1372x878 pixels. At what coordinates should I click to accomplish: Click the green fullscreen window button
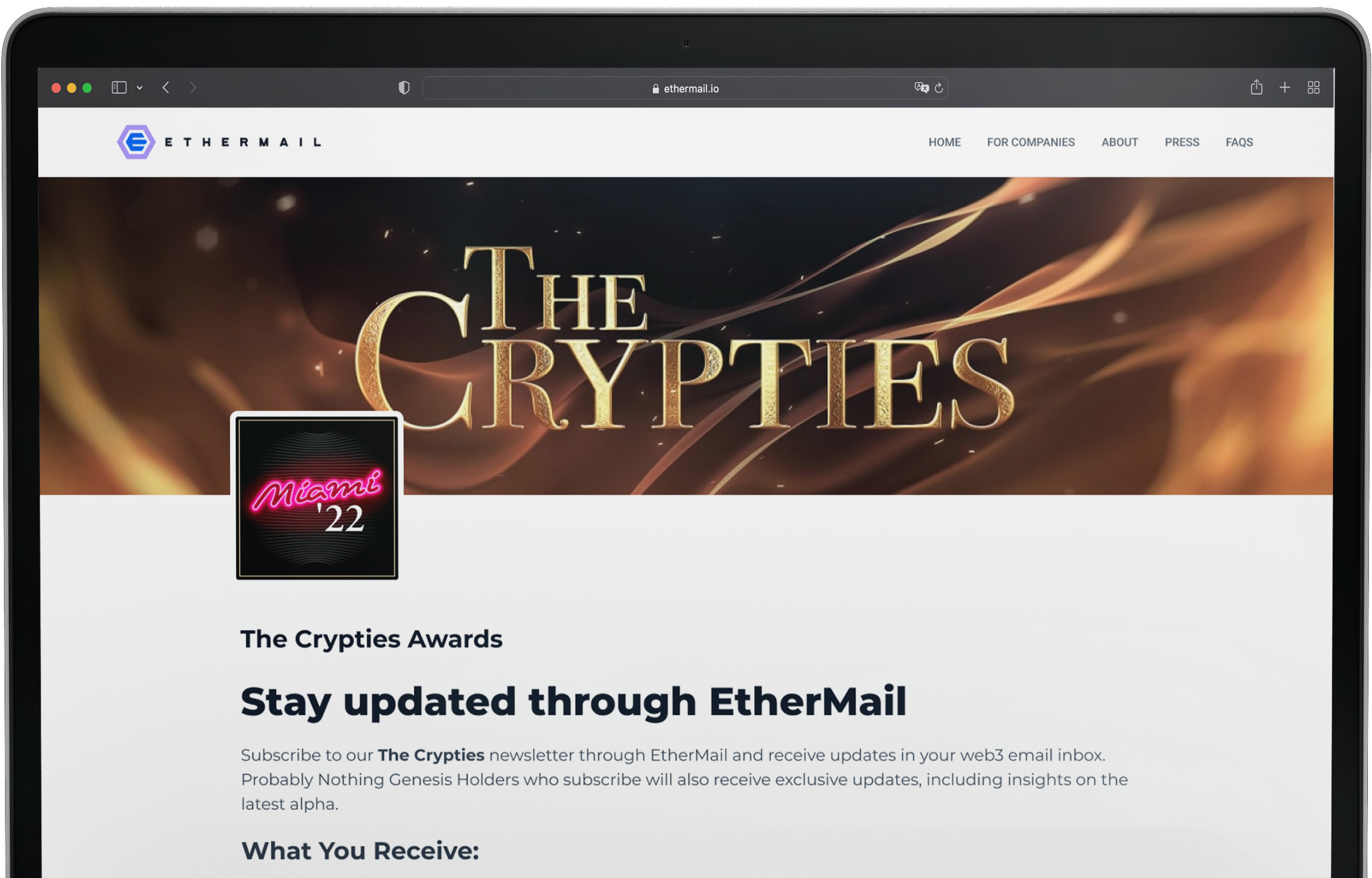[x=87, y=88]
